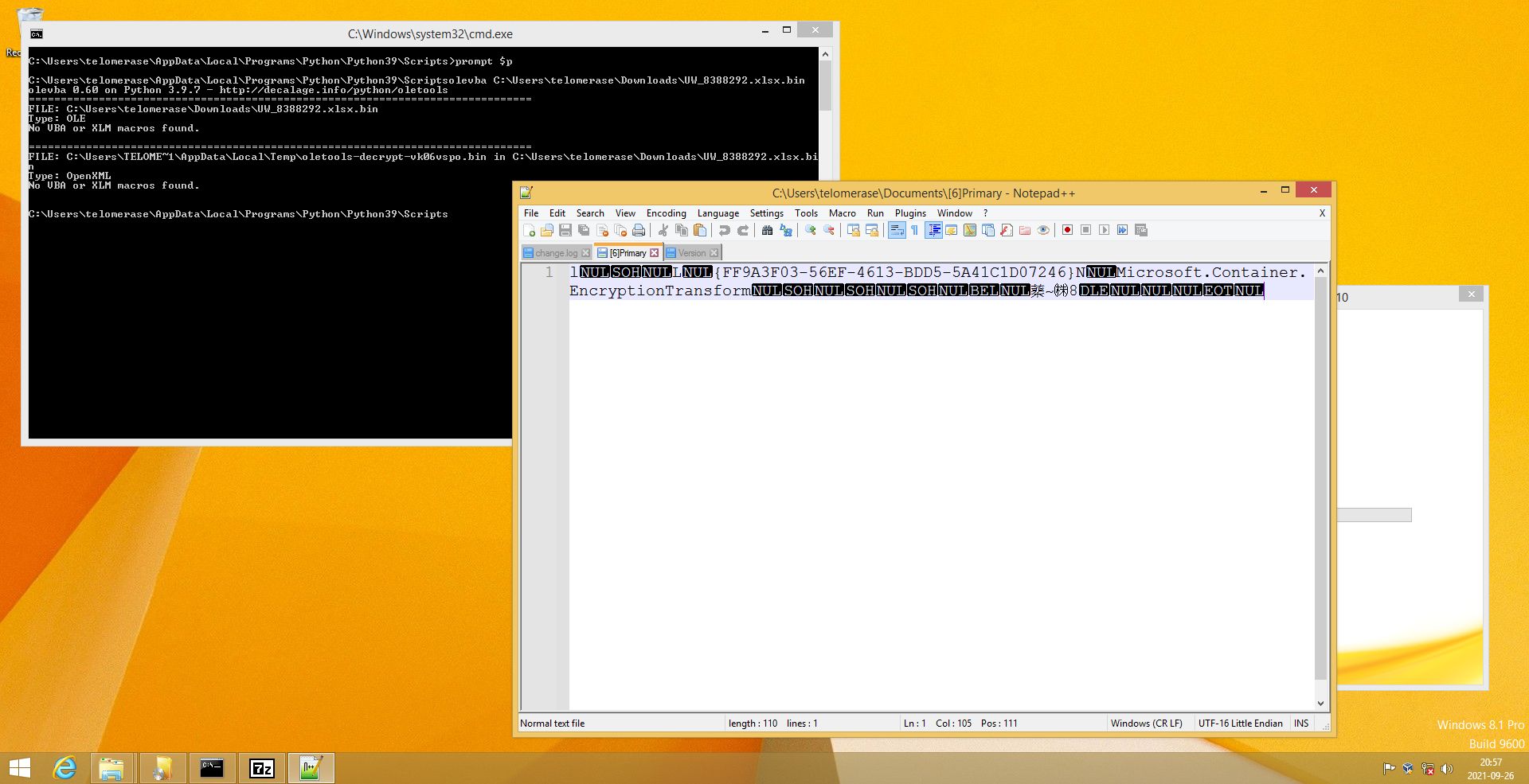This screenshot has width=1529, height=784.
Task: Click the New file icon in Notepad++
Action: click(530, 231)
